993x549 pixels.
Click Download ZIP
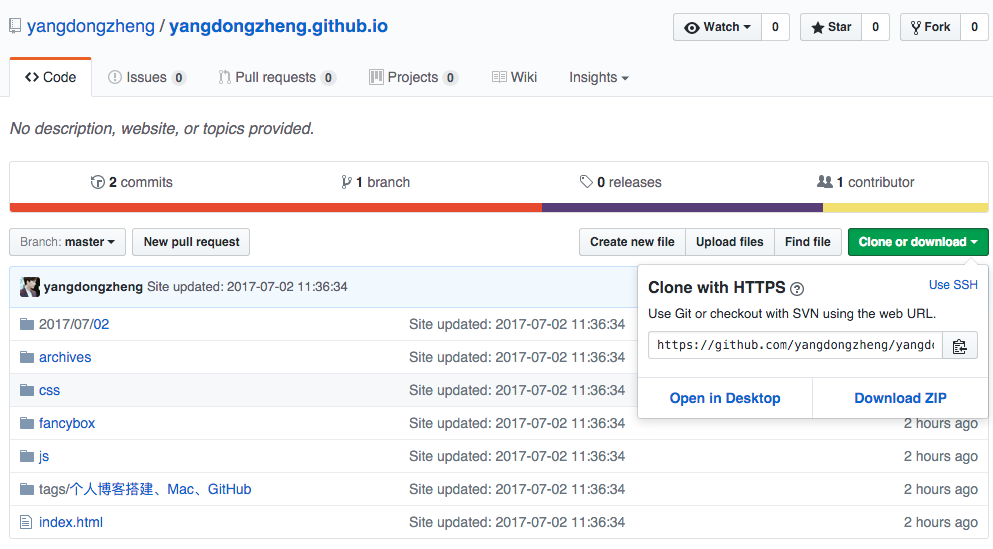(x=901, y=398)
